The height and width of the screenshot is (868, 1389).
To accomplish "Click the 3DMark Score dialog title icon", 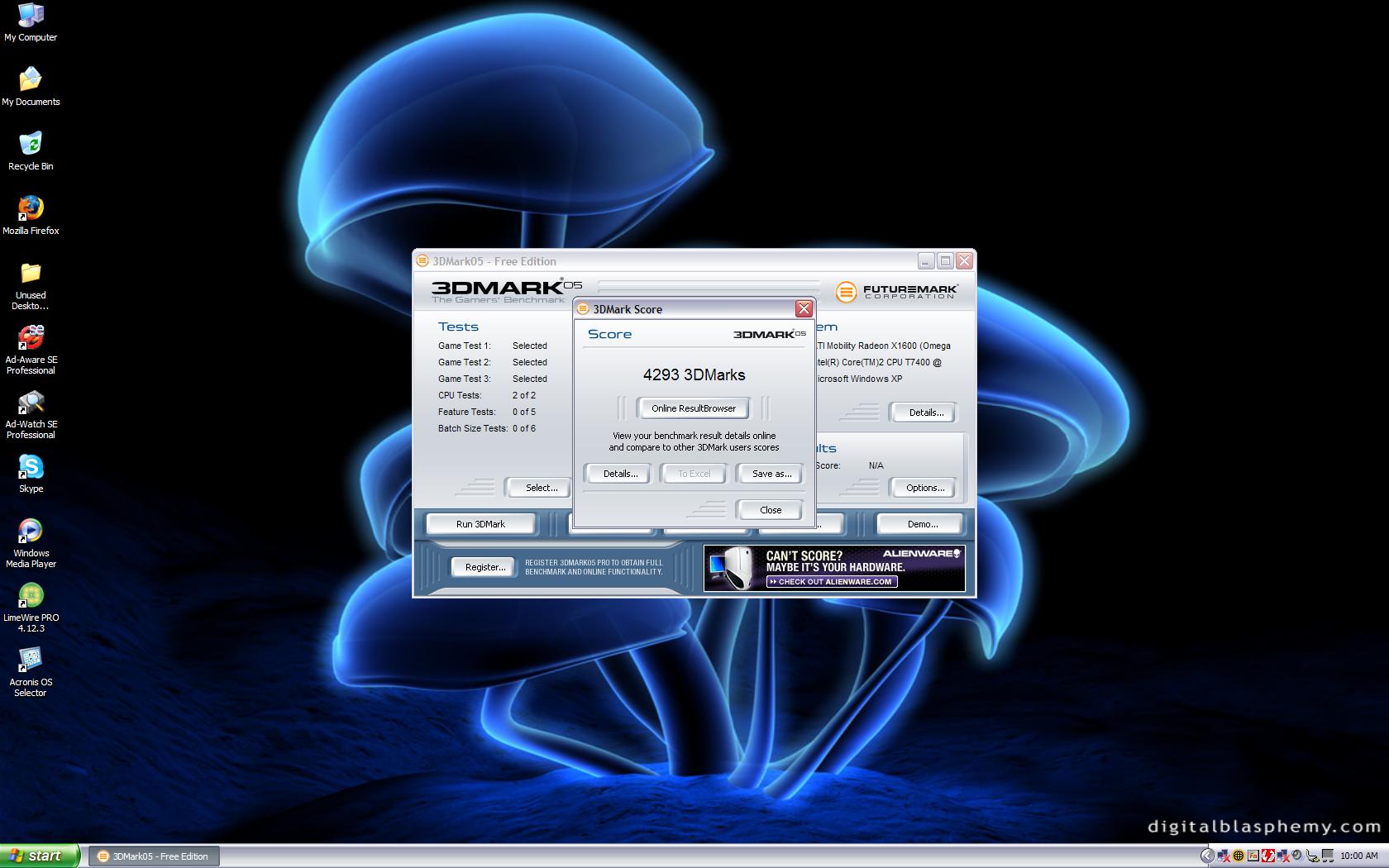I will pos(583,309).
